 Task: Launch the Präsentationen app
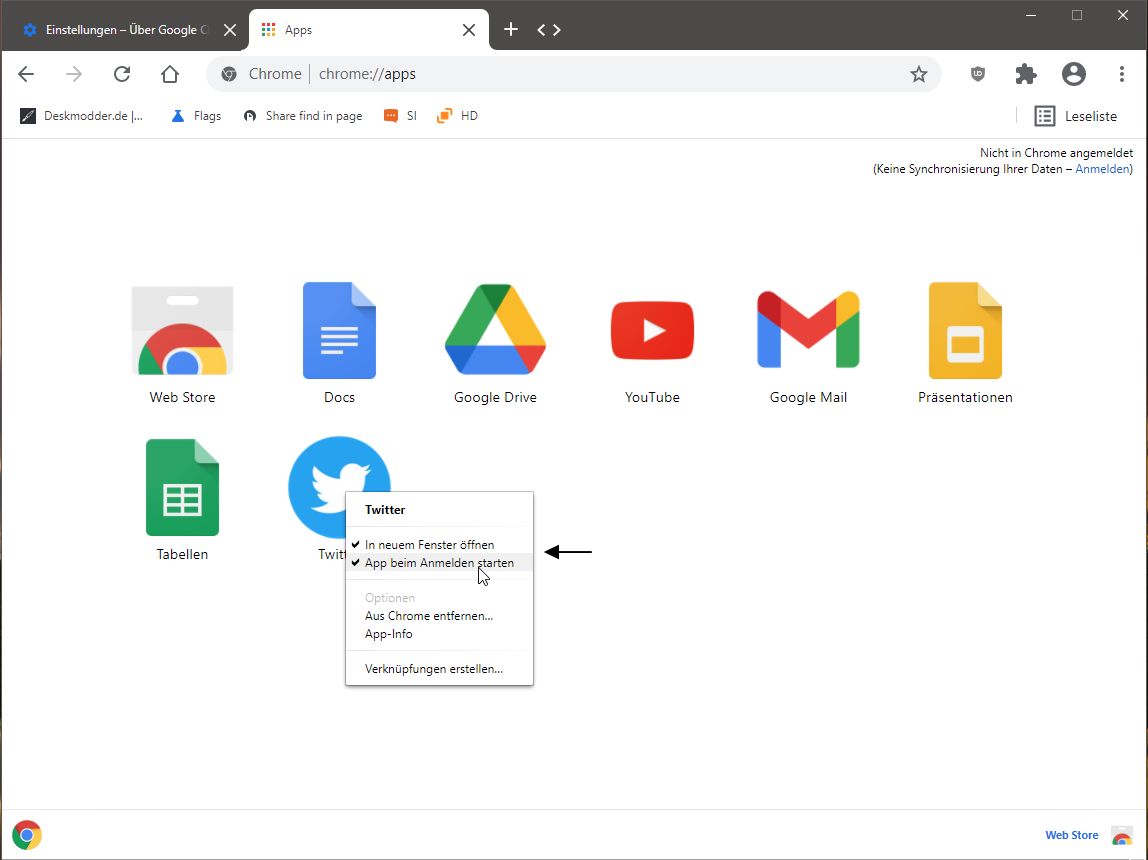(965, 331)
